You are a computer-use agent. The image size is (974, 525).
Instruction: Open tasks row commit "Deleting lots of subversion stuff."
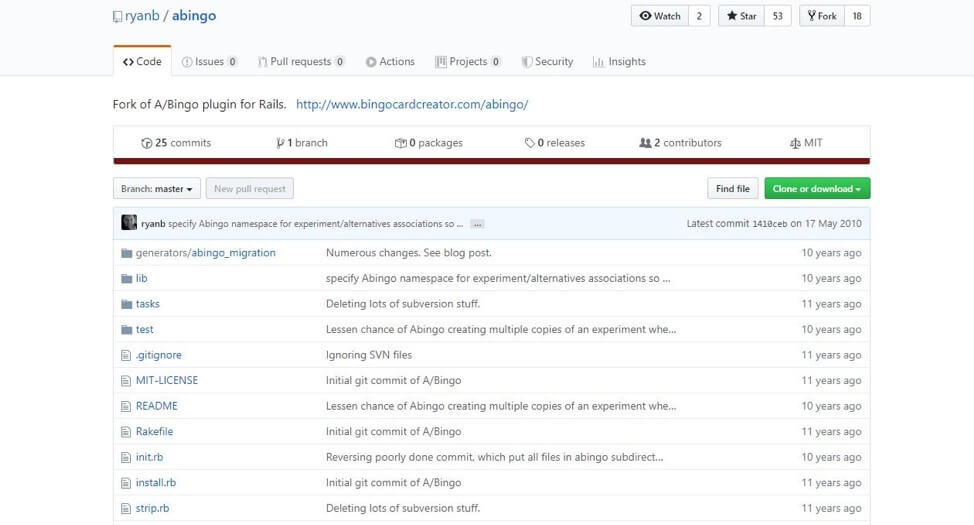point(403,304)
